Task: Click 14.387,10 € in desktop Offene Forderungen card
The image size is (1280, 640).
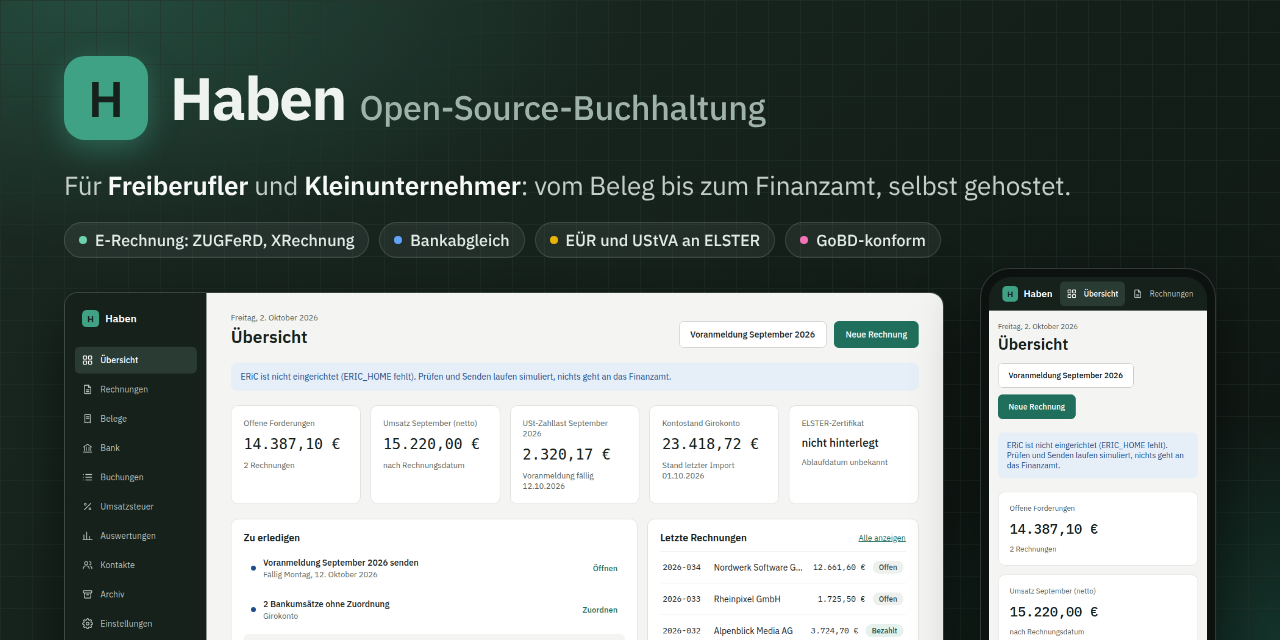Action: click(x=292, y=444)
